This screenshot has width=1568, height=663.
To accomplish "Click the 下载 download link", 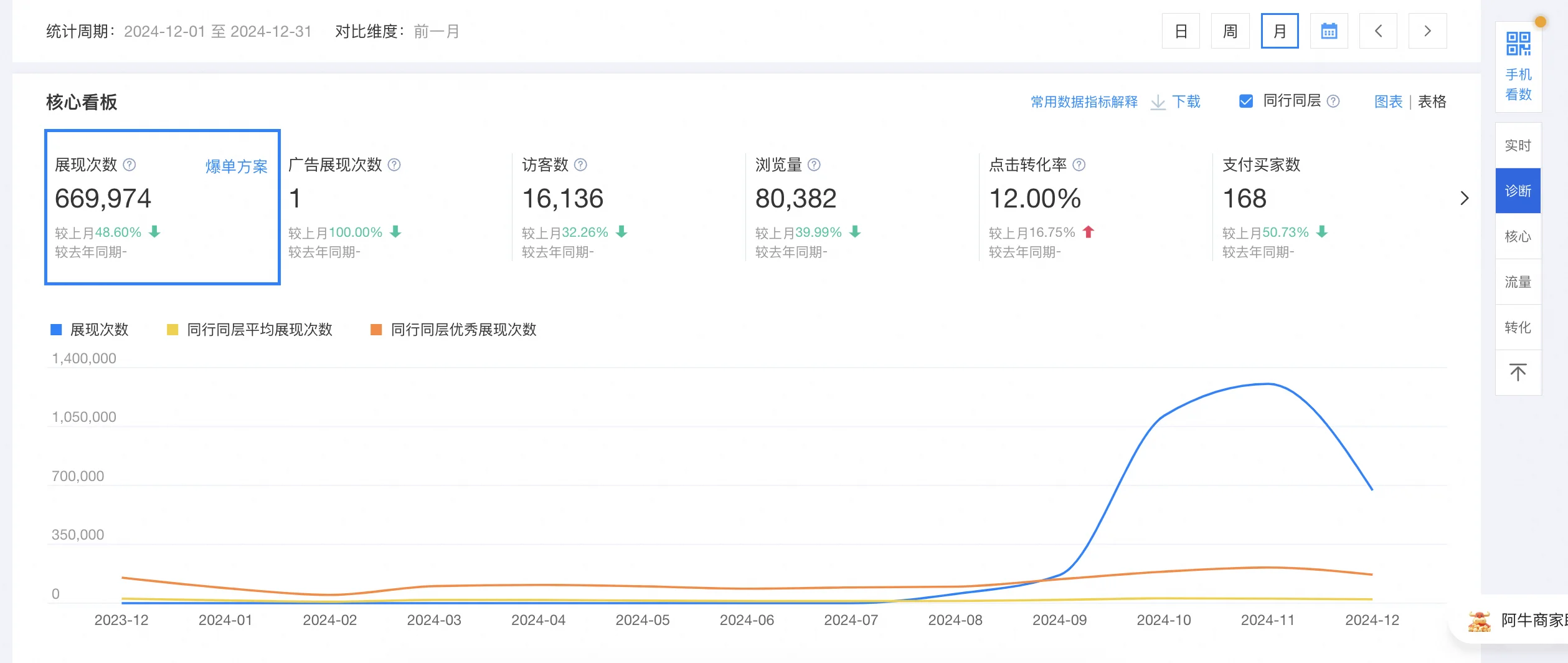I will coord(1186,102).
